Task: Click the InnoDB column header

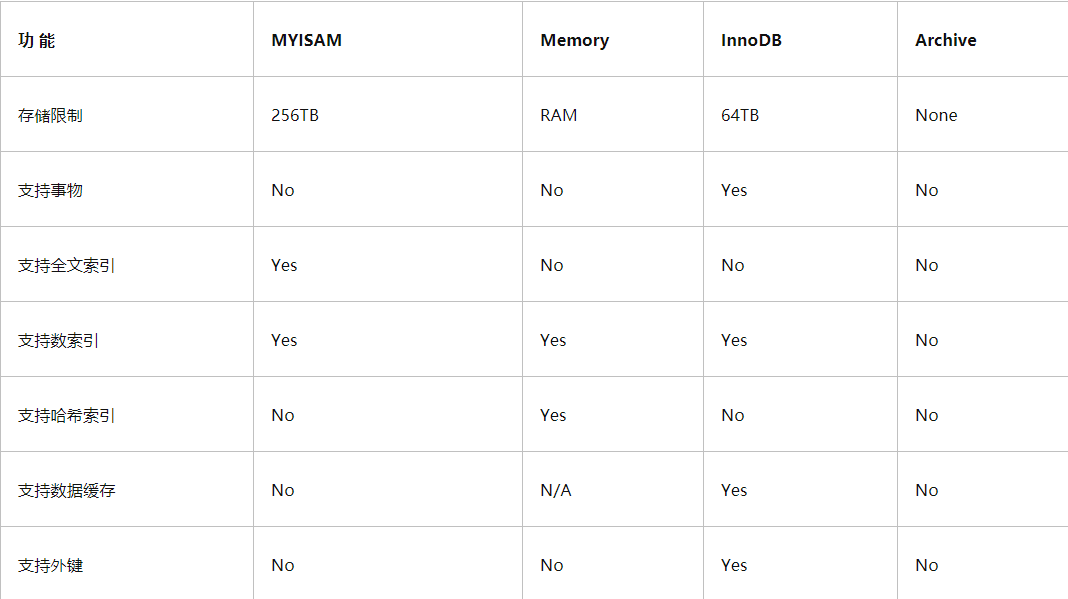Action: (751, 40)
